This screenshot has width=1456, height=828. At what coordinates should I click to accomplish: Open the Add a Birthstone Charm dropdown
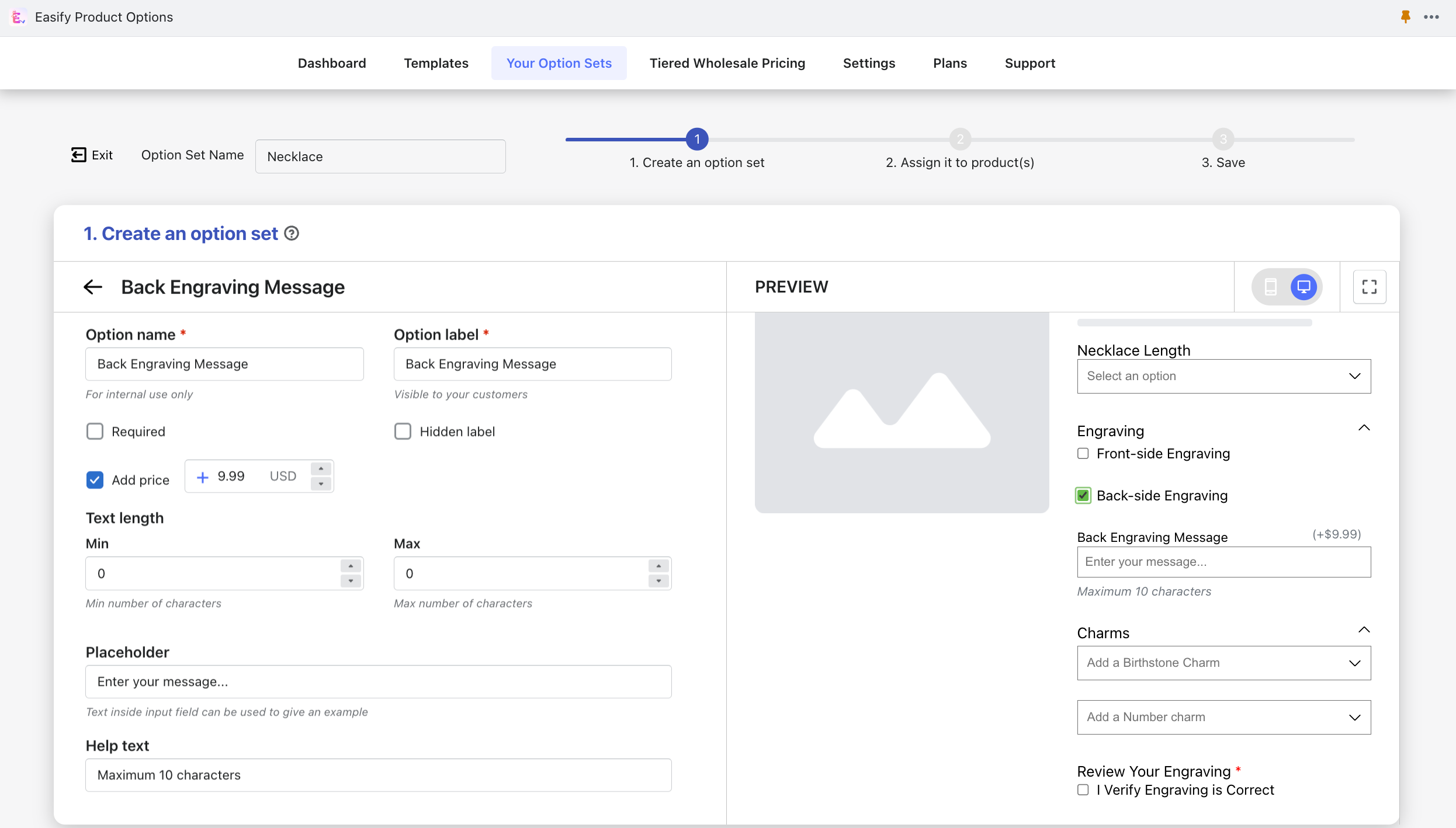click(x=1224, y=662)
